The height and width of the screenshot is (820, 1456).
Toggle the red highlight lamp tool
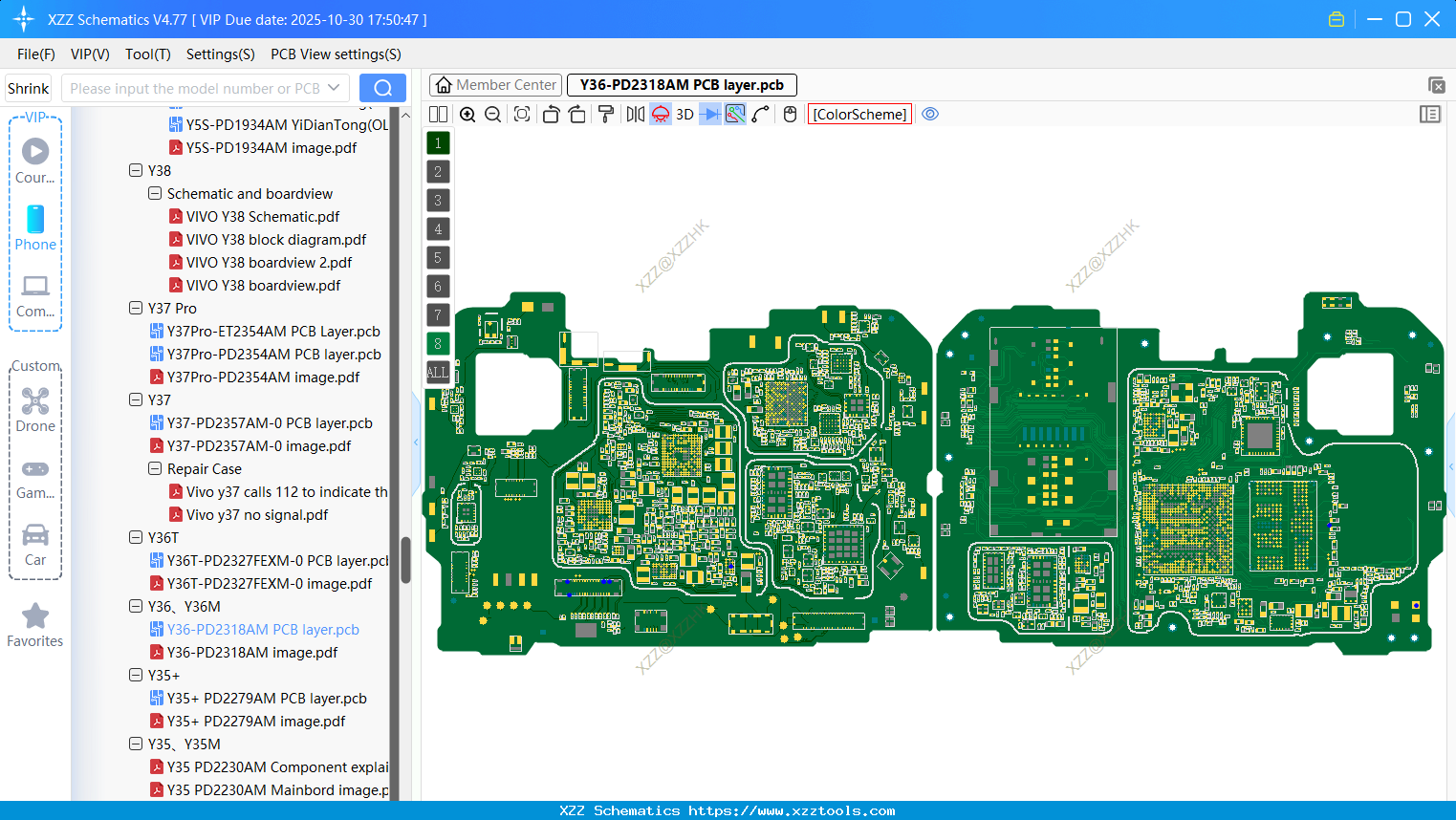point(660,114)
